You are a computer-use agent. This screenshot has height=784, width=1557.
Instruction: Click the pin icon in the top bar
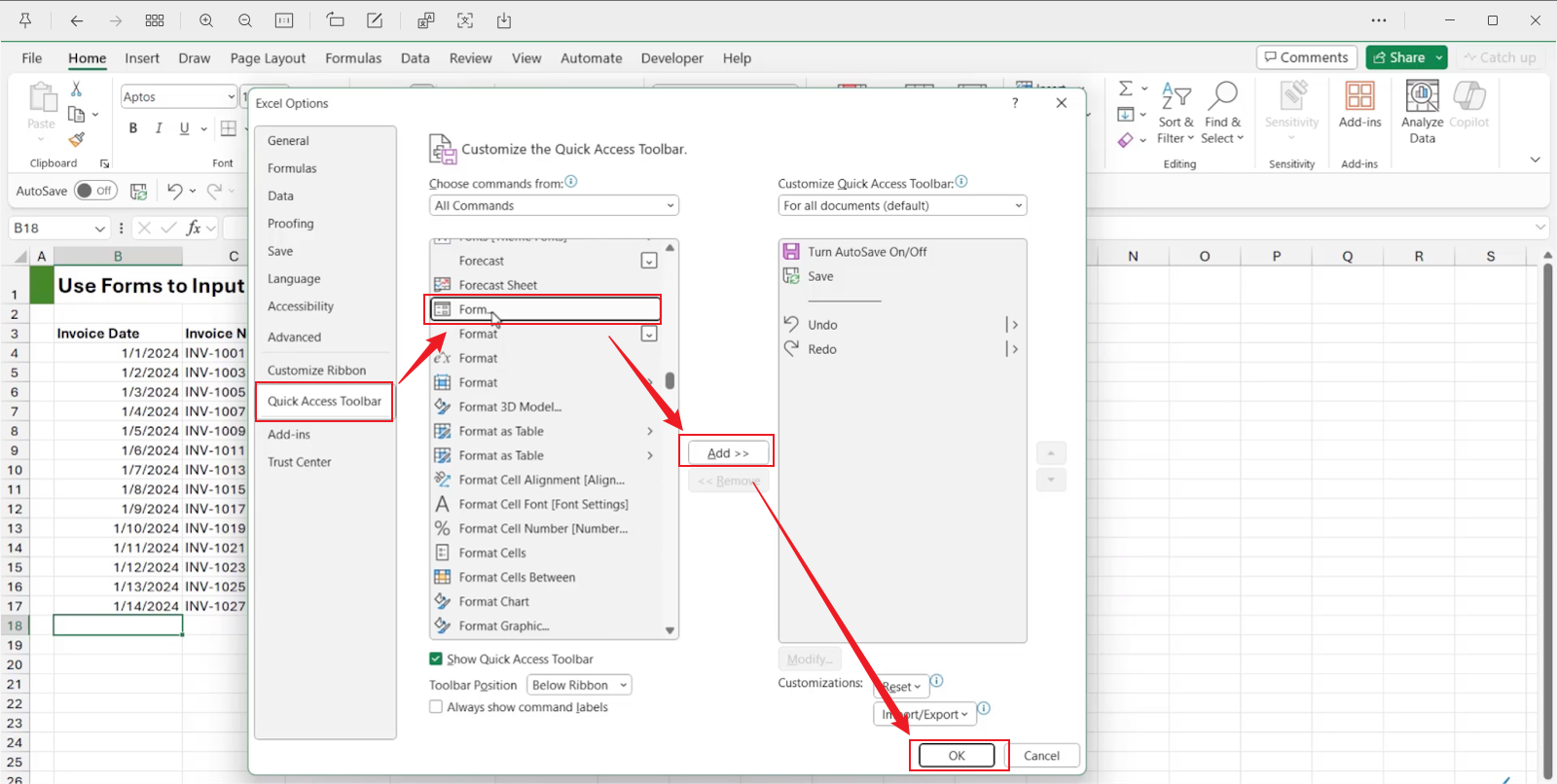coord(25,20)
